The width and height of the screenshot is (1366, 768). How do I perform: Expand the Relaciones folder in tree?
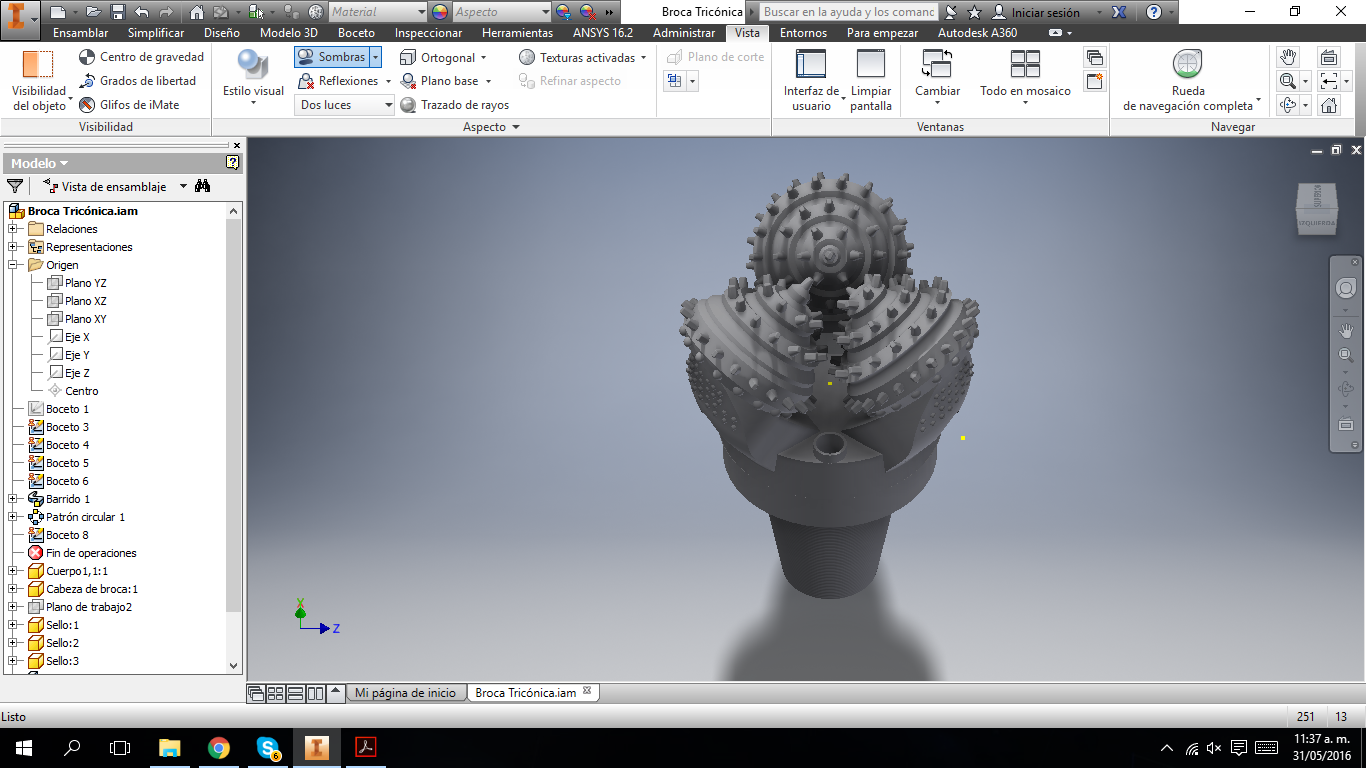(x=13, y=229)
